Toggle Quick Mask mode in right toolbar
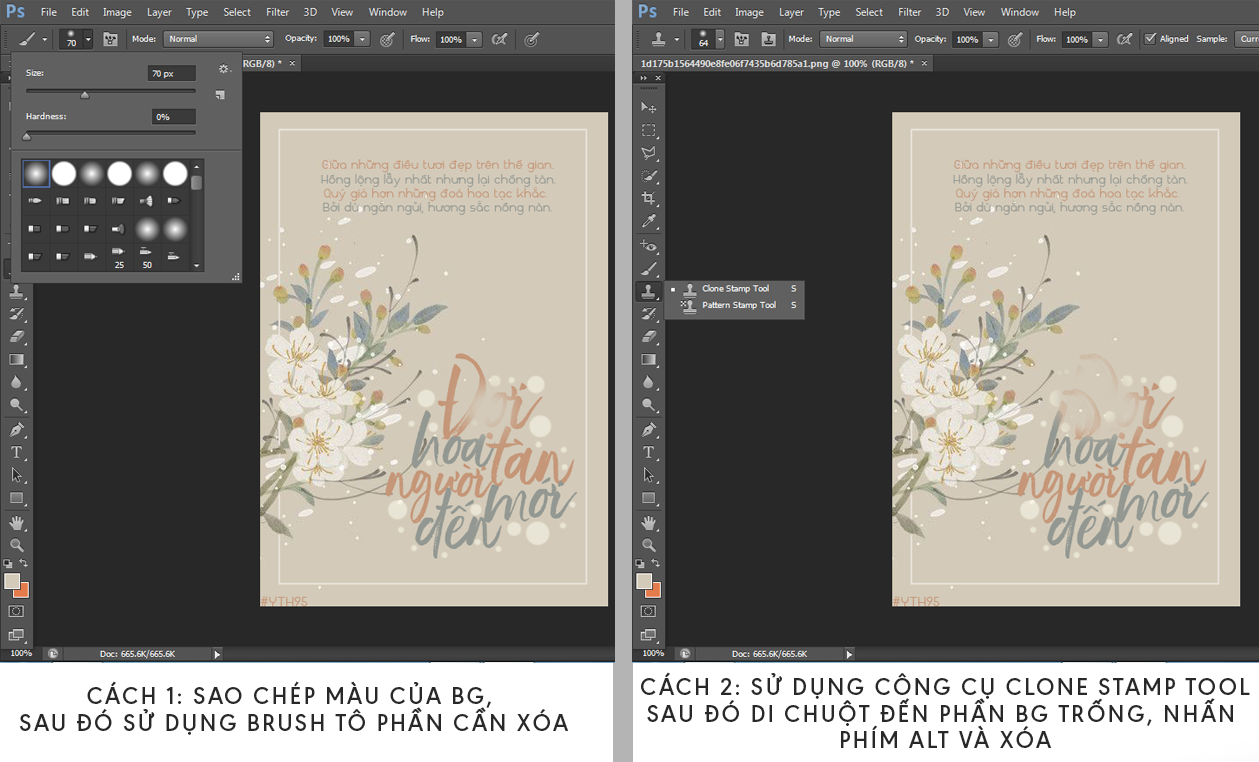The height and width of the screenshot is (762, 1259). [x=649, y=610]
